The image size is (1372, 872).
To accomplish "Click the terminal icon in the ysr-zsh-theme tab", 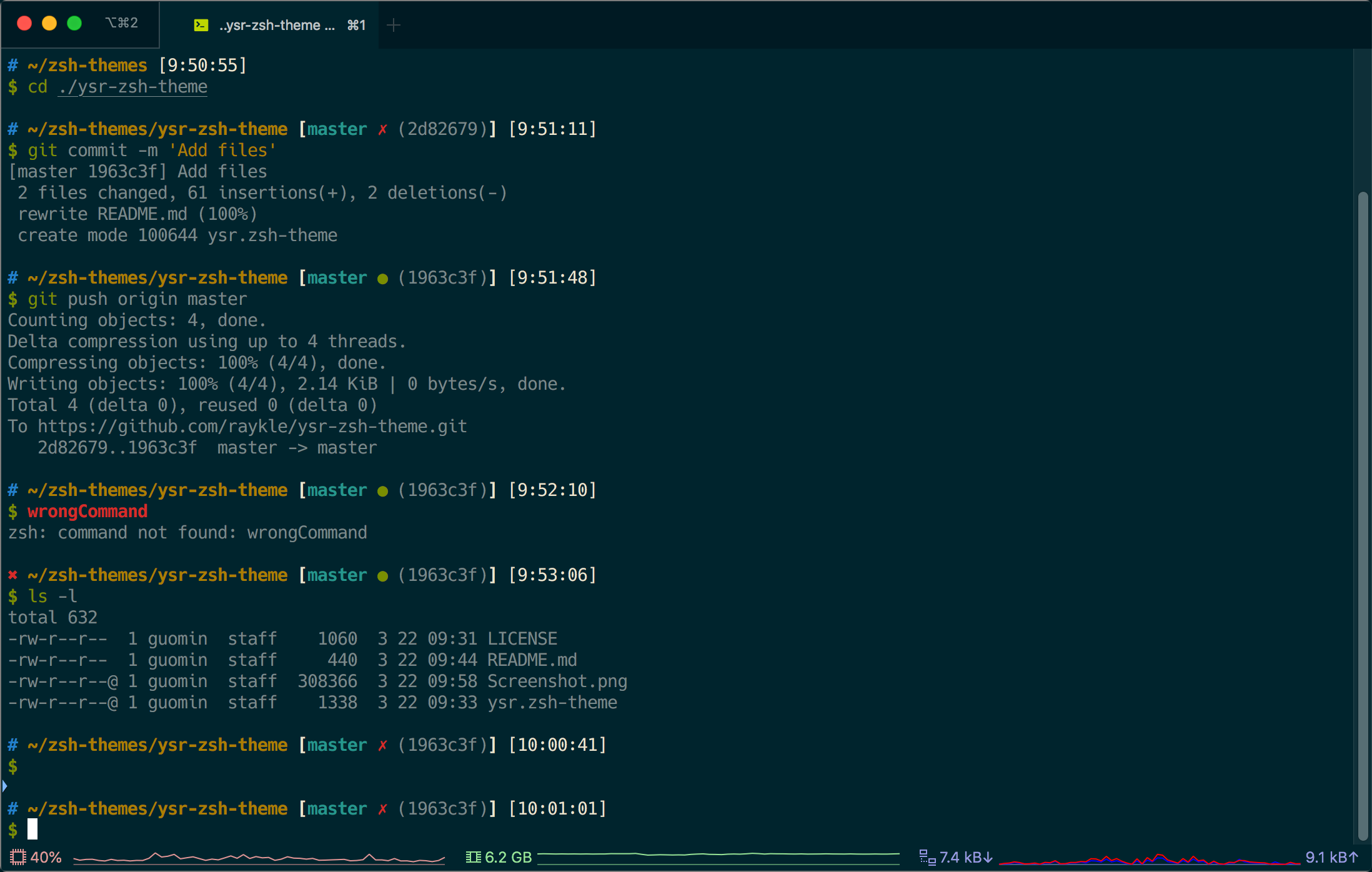I will click(201, 25).
